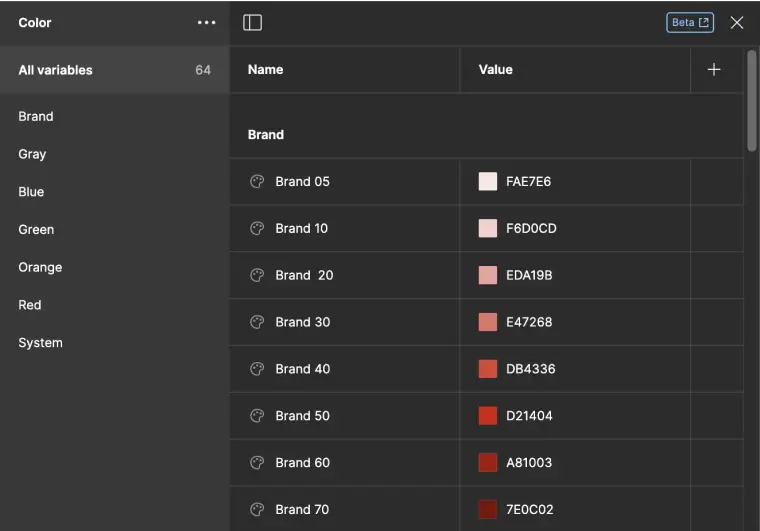The width and height of the screenshot is (760, 531).
Task: Click the FAE7E6 color swatch
Action: 488,181
